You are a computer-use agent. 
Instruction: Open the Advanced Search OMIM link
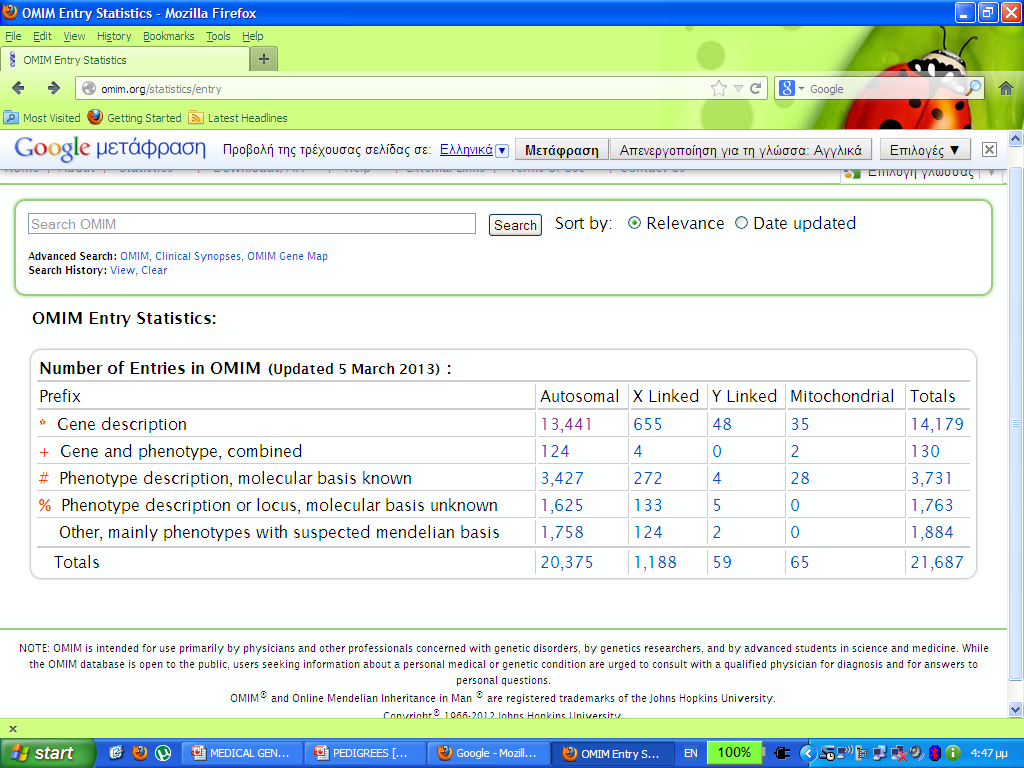coord(134,256)
